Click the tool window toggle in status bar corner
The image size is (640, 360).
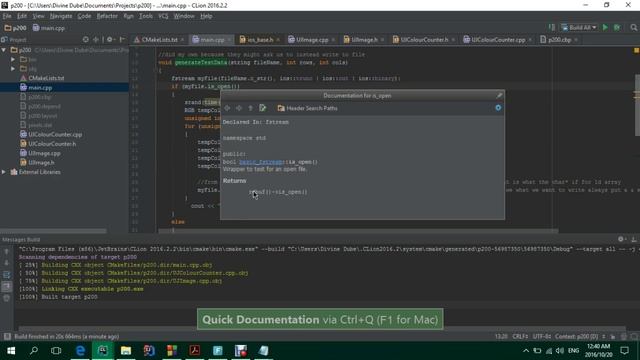point(7,336)
